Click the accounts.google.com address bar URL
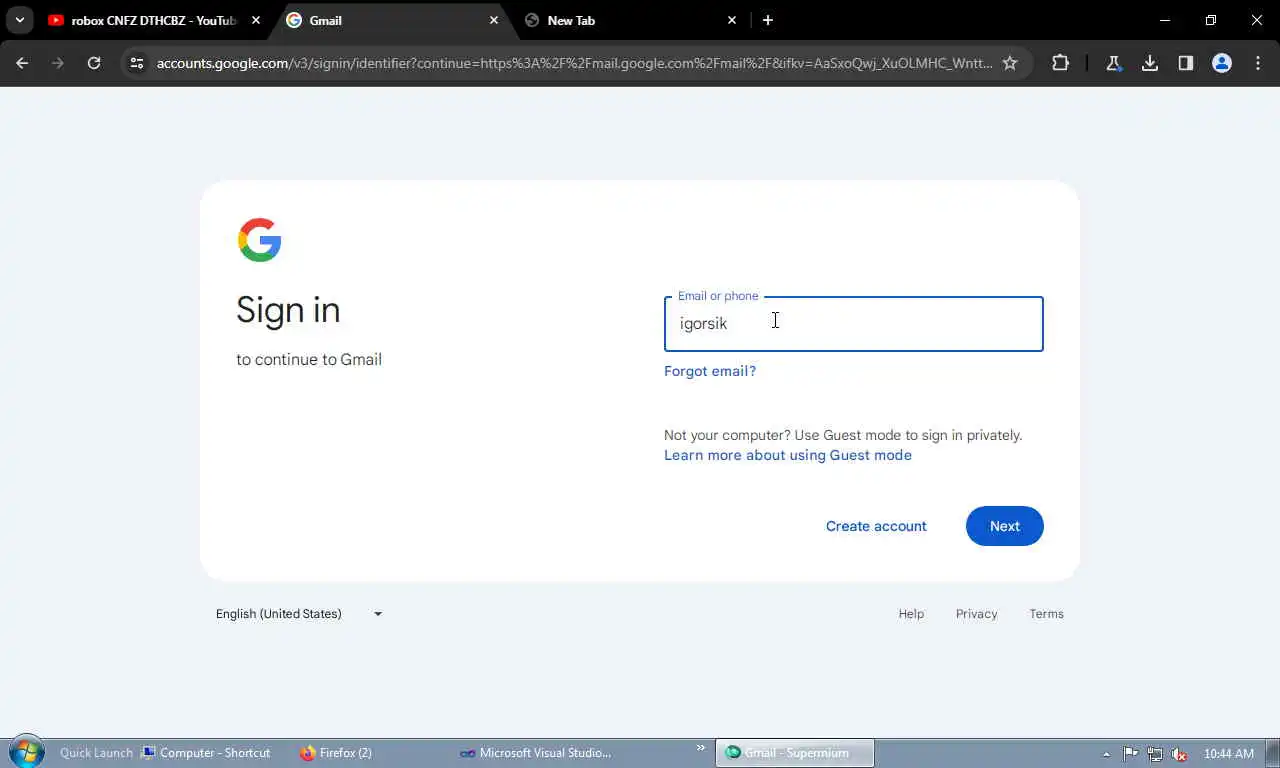This screenshot has width=1280, height=768. [x=574, y=63]
